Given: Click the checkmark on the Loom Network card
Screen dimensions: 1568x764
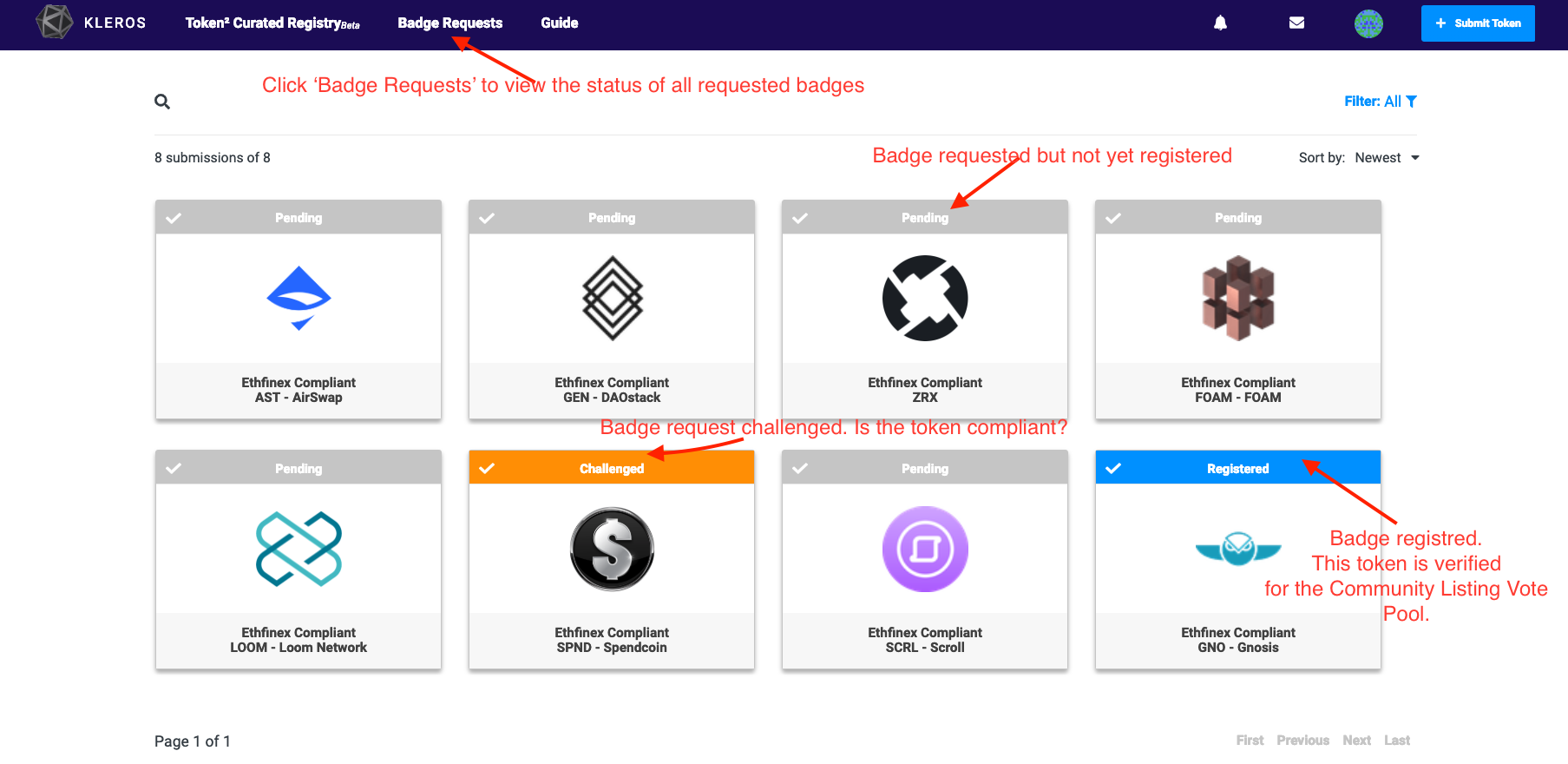Looking at the screenshot, I should coord(174,468).
